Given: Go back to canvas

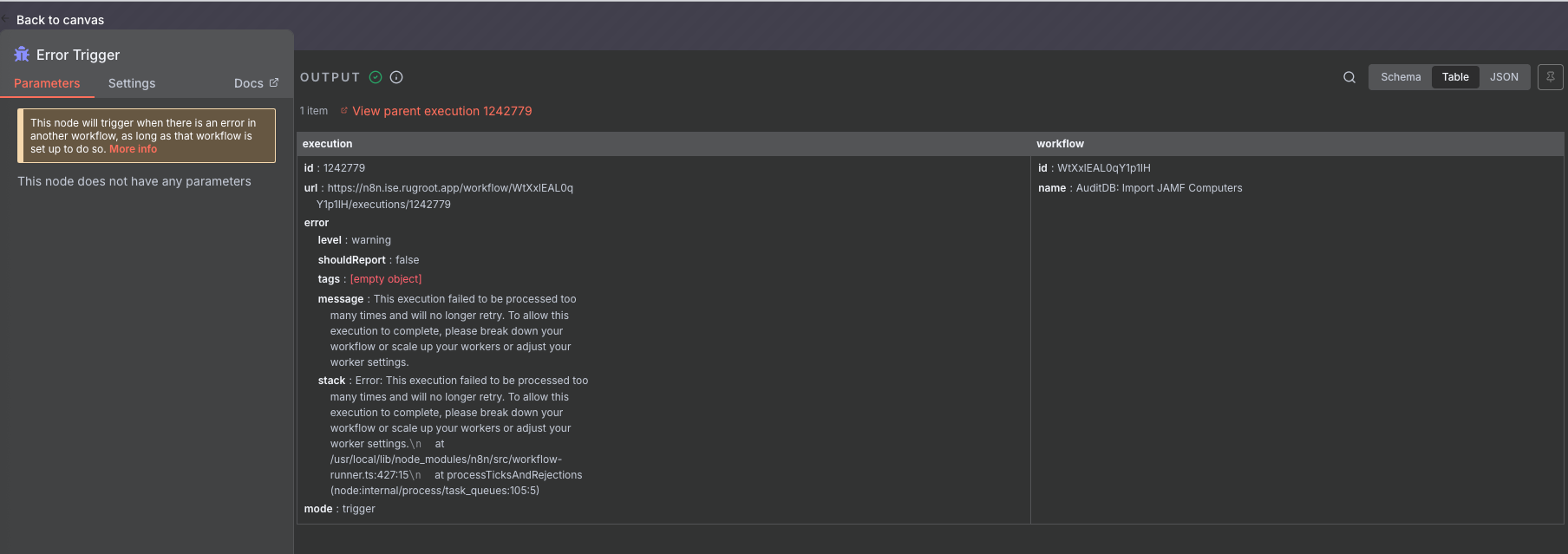Looking at the screenshot, I should (x=59, y=20).
